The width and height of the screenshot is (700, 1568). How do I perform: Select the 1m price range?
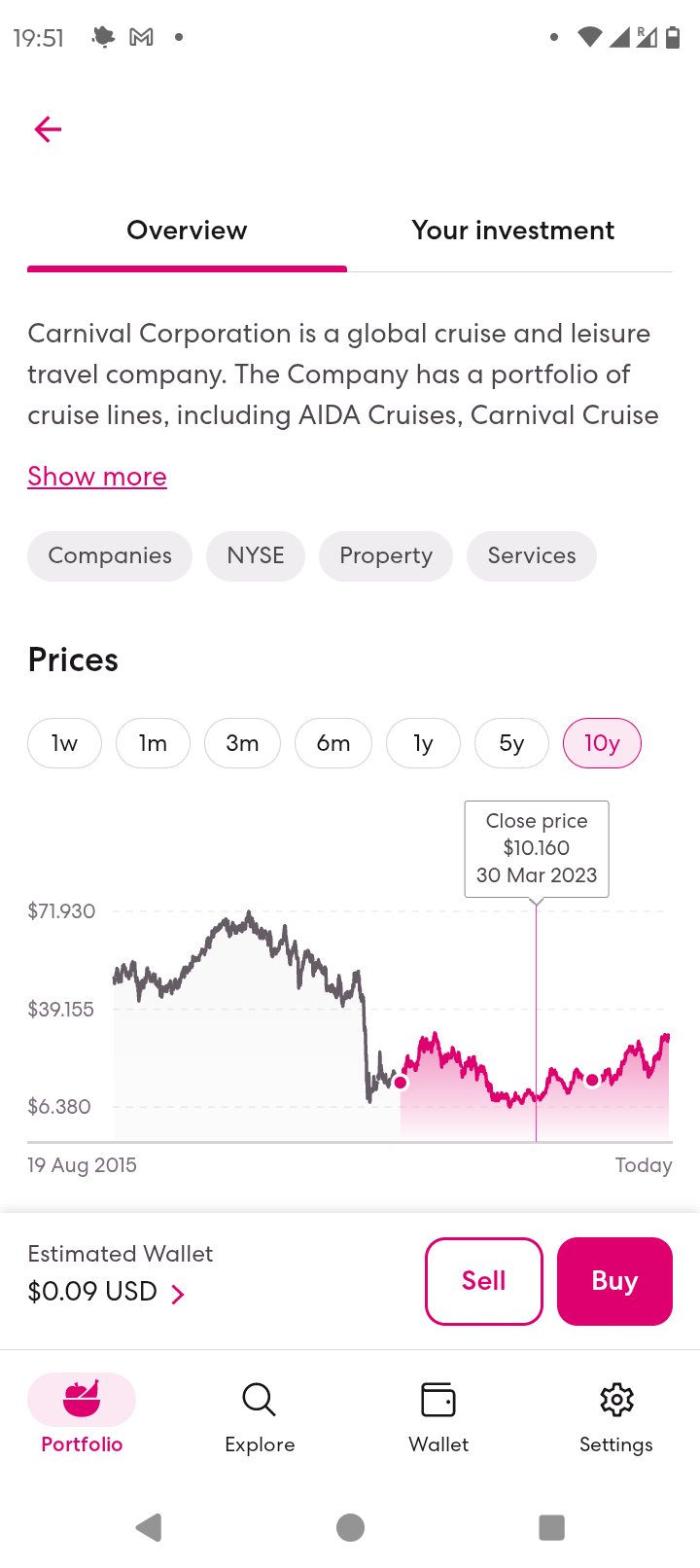(x=153, y=743)
